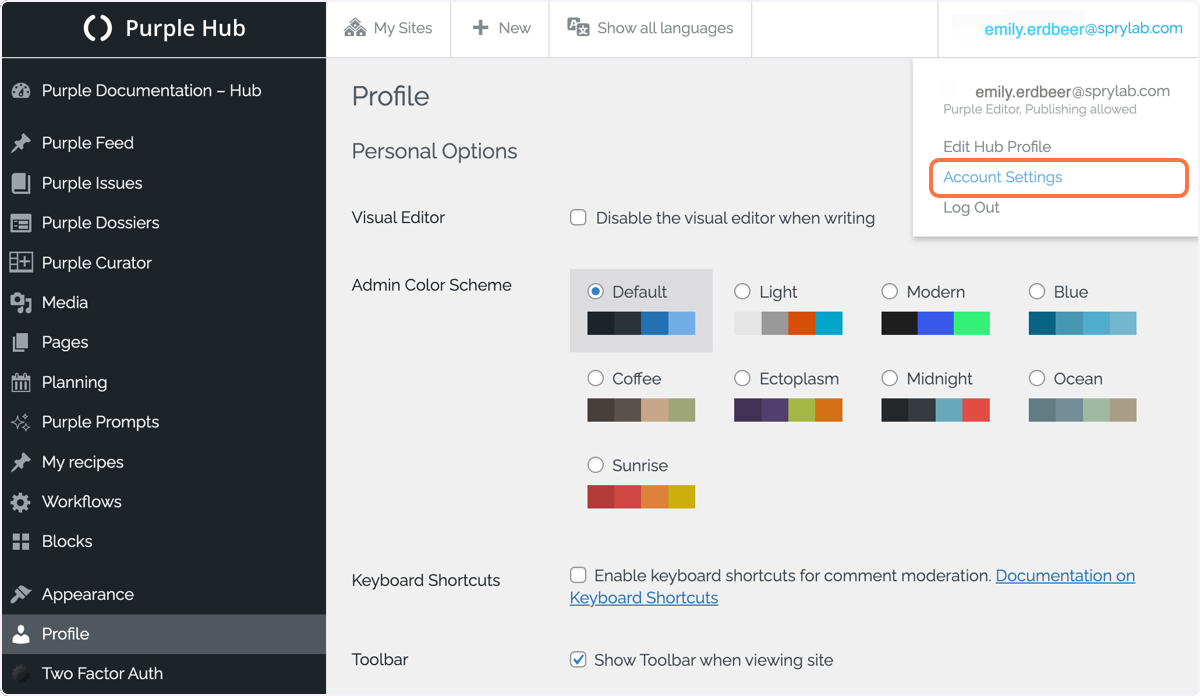1200x696 pixels.
Task: Click the Ocean scheme color swatches
Action: [1083, 410]
